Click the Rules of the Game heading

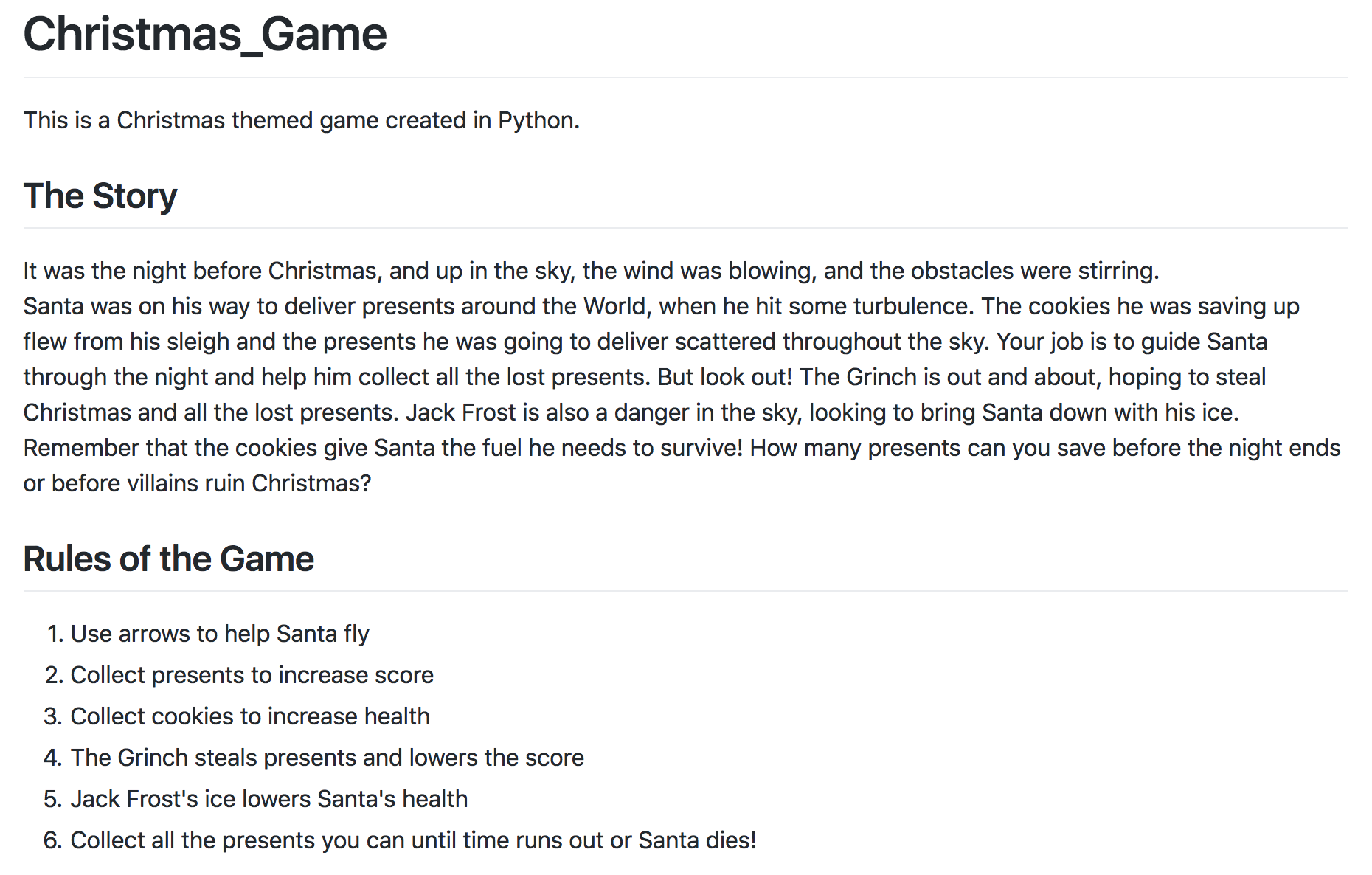coord(169,559)
